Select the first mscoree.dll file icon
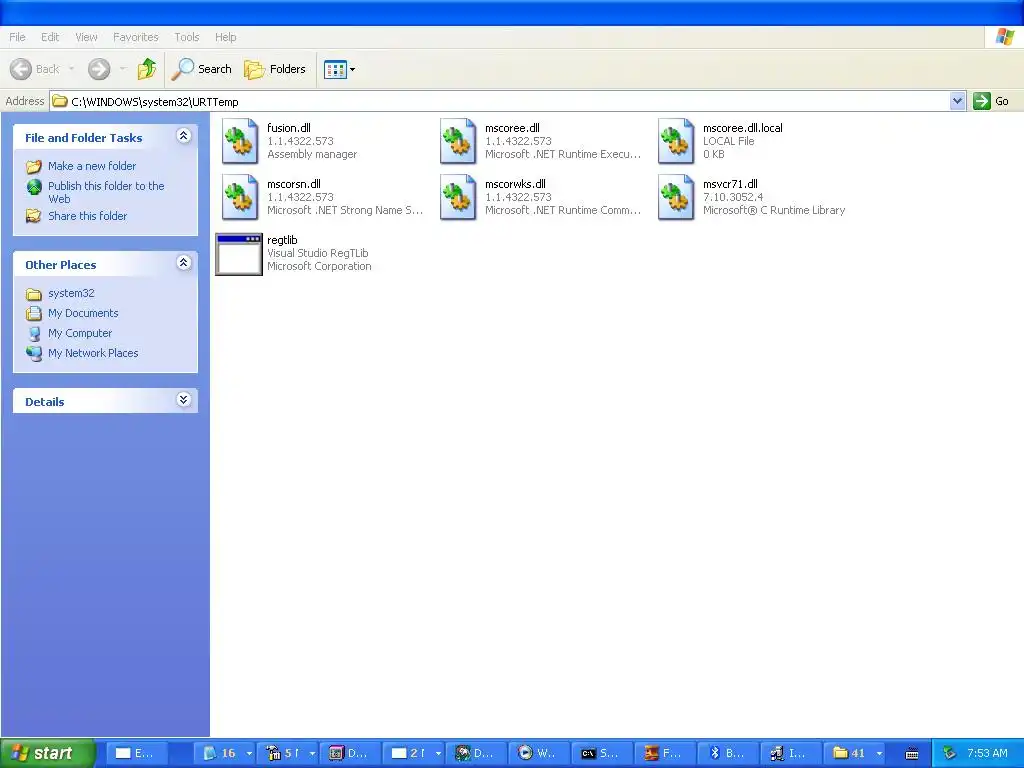The height and width of the screenshot is (768, 1024). 458,140
